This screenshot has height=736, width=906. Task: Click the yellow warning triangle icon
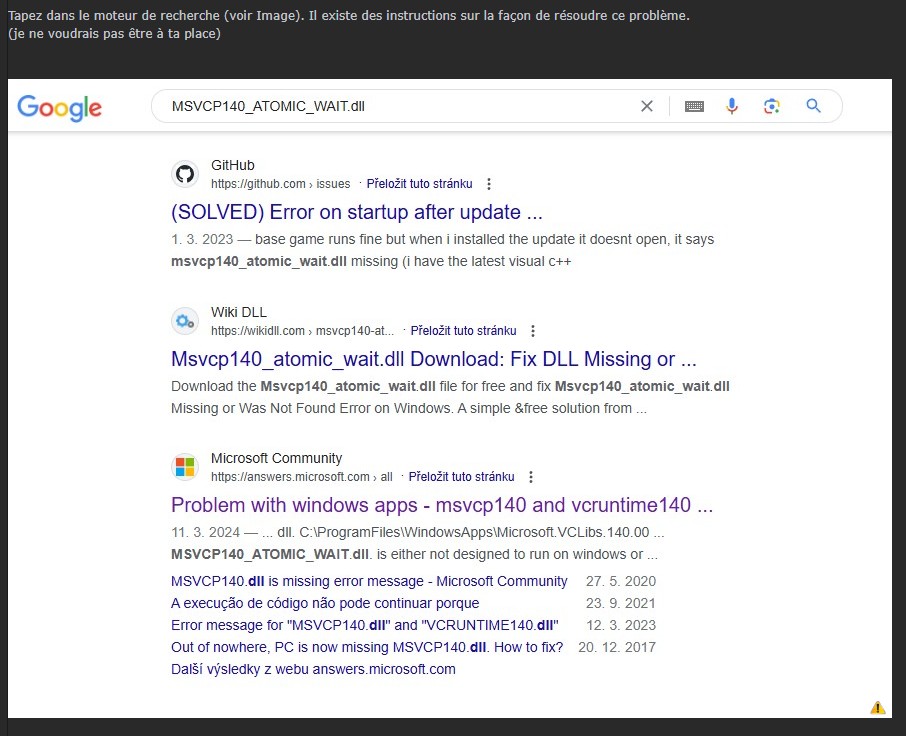pyautogui.click(x=877, y=708)
